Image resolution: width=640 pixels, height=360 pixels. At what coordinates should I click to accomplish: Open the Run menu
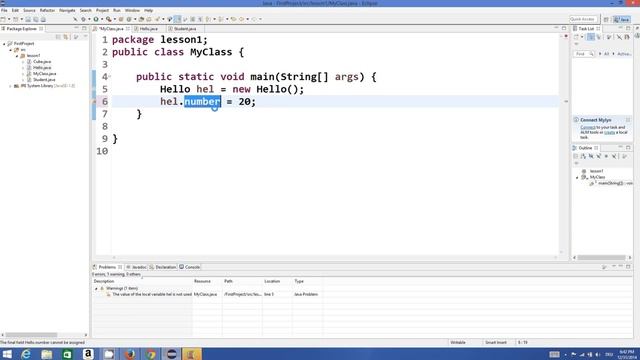pos(117,10)
